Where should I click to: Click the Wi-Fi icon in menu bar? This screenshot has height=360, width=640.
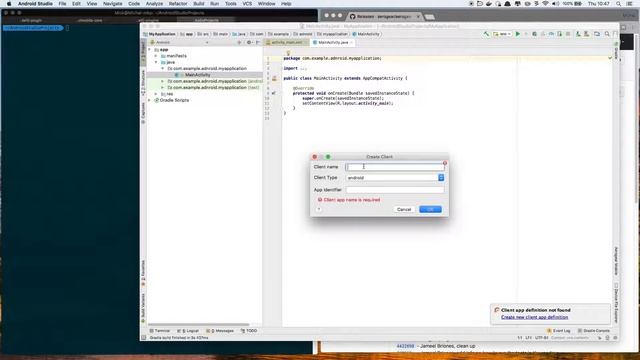(545, 4)
